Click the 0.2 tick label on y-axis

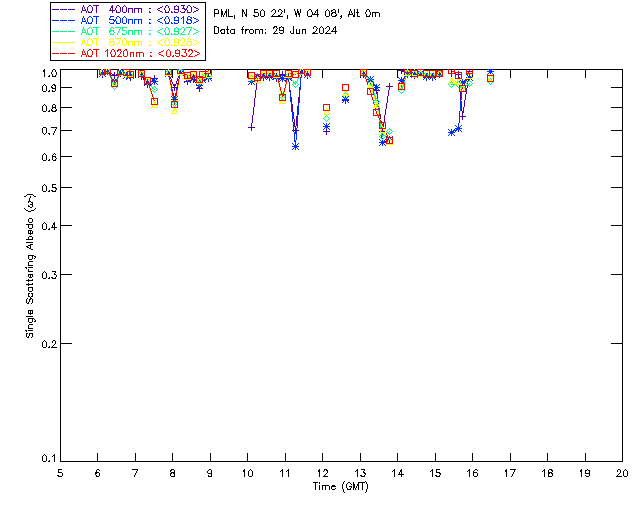[x=49, y=344]
